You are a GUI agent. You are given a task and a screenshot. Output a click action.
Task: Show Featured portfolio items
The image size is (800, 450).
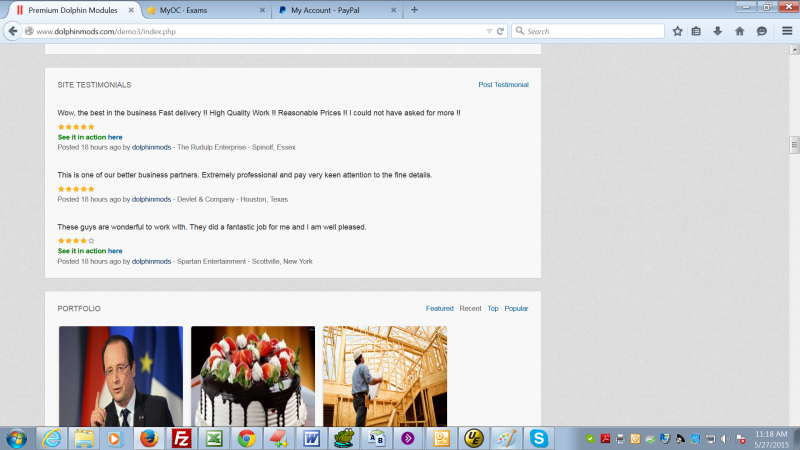click(x=440, y=308)
